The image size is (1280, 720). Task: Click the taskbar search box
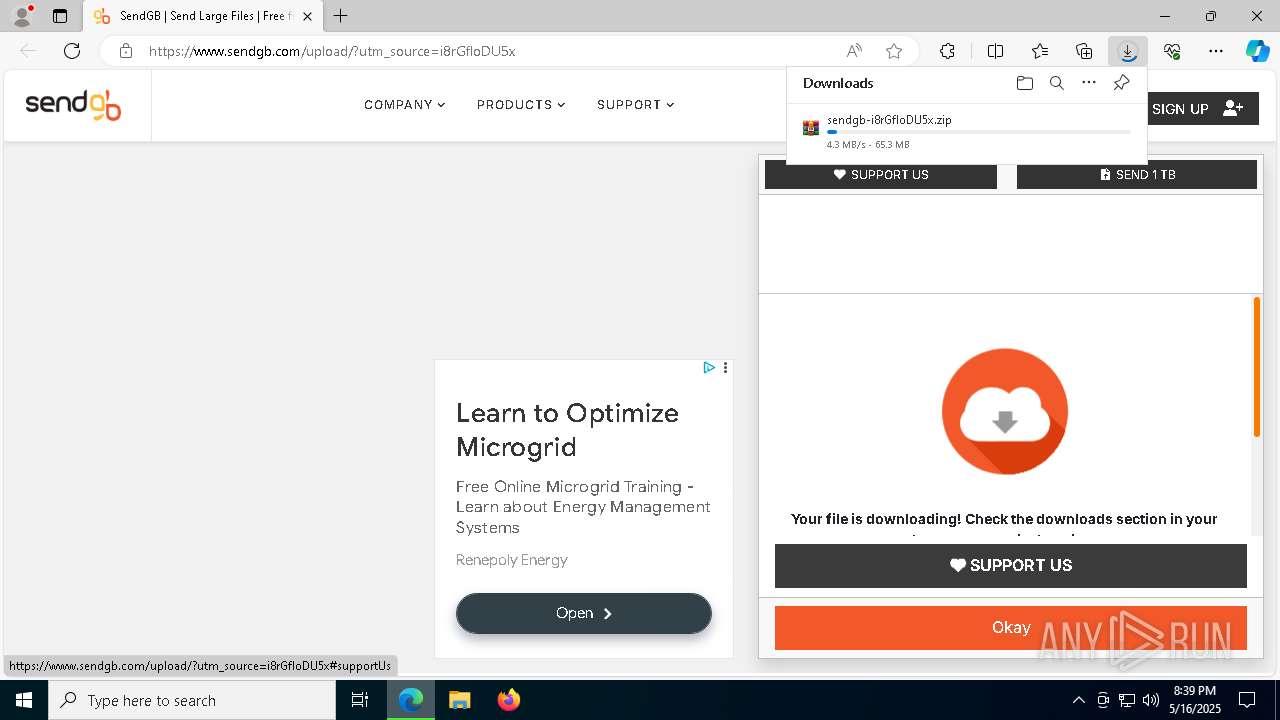(x=192, y=700)
